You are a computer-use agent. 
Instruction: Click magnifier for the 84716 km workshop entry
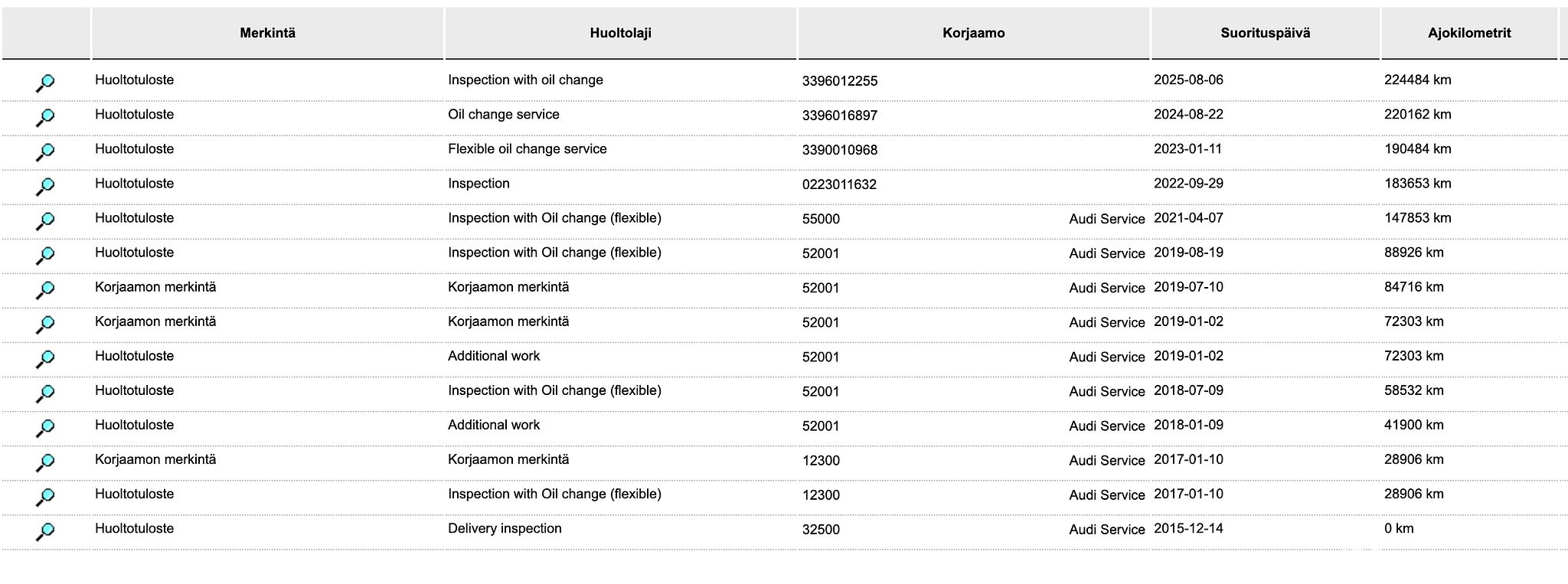tap(45, 289)
